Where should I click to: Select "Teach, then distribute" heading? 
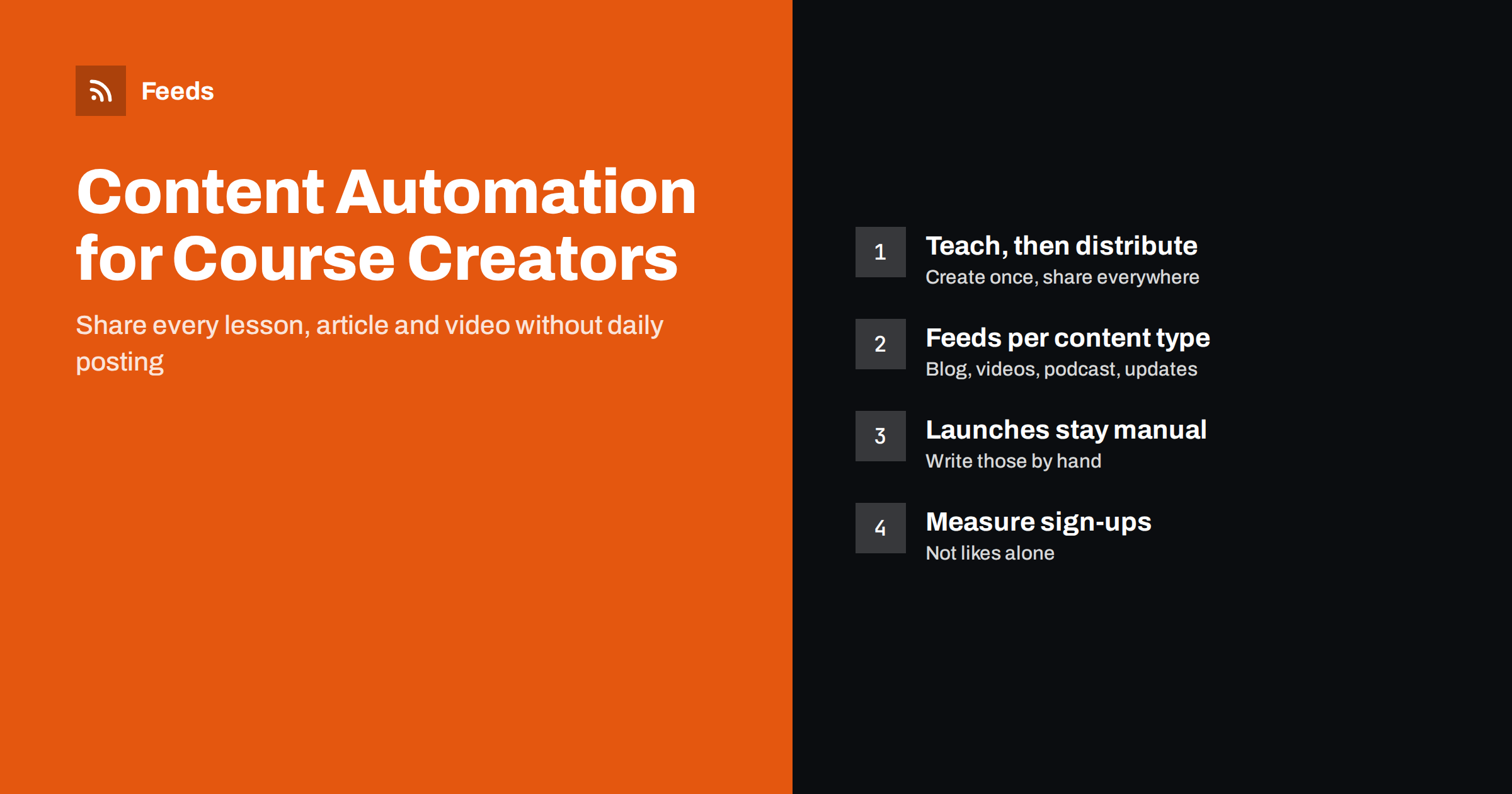coord(1062,246)
